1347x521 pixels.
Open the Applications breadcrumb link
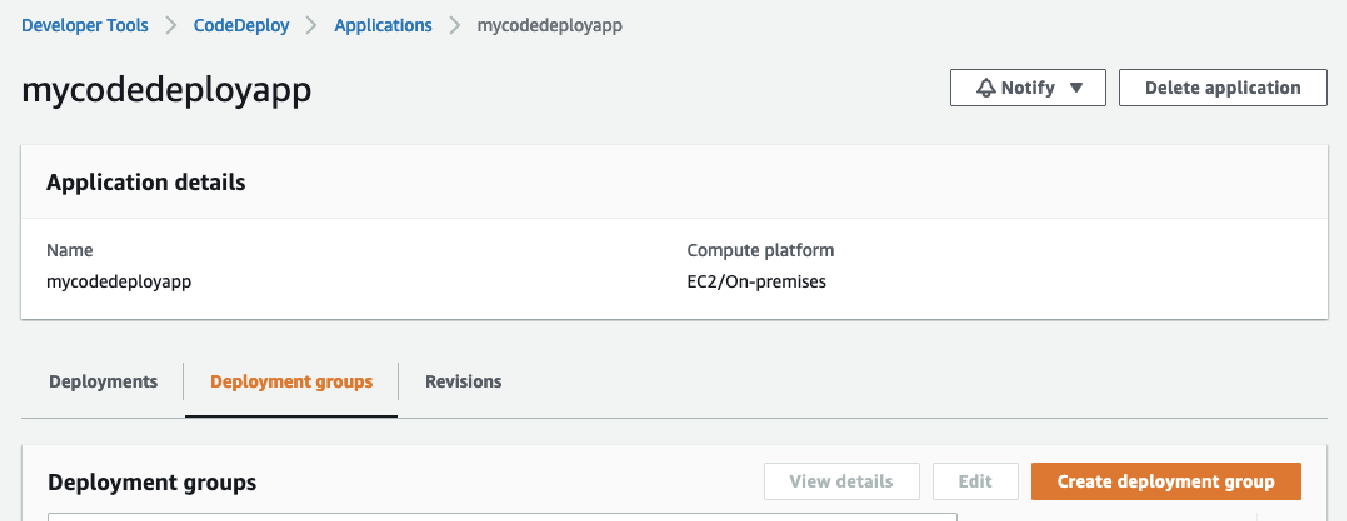383,26
